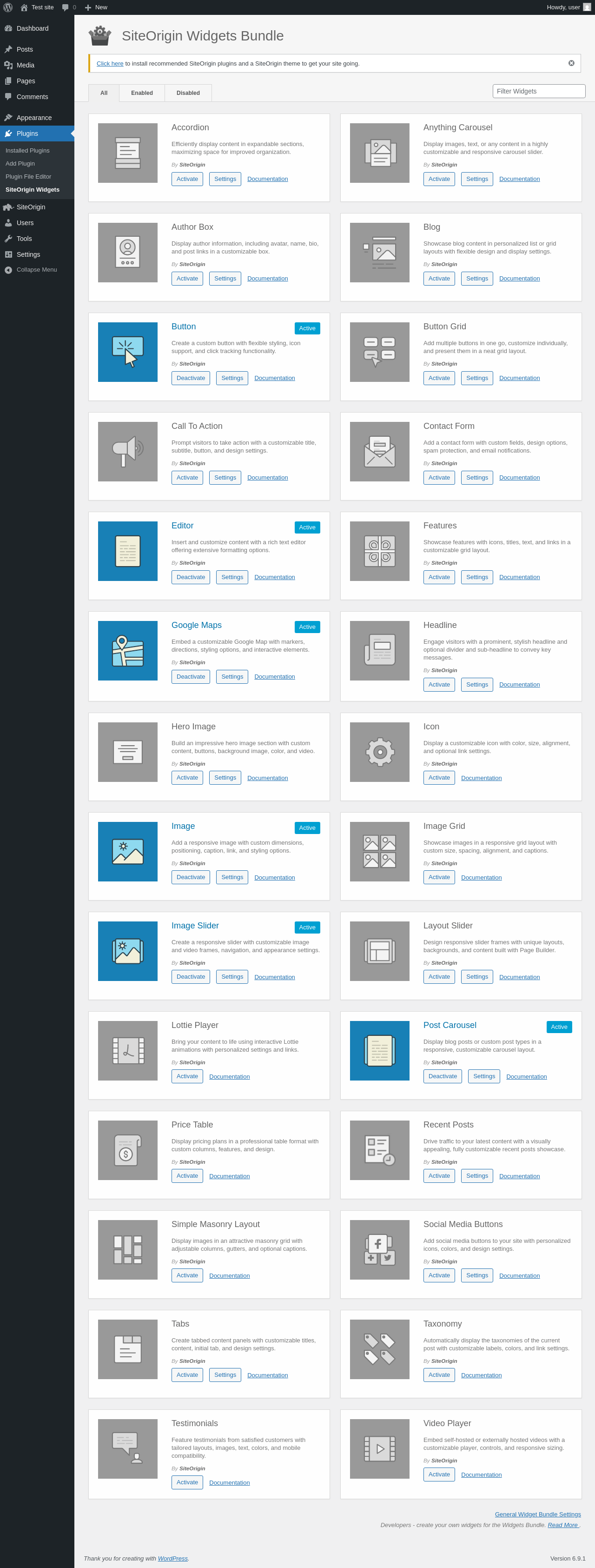
Task: Open Documentation for the Lottie Player widget
Action: click(229, 1077)
